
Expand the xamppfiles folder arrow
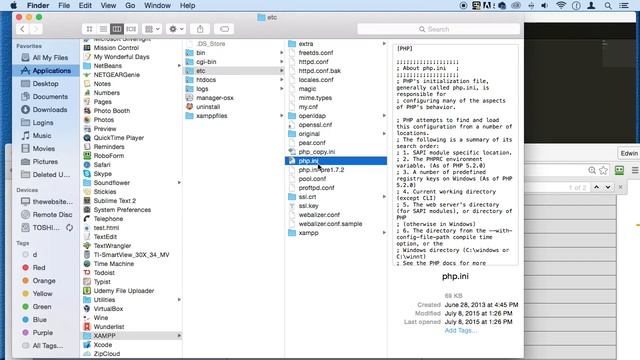281,116
